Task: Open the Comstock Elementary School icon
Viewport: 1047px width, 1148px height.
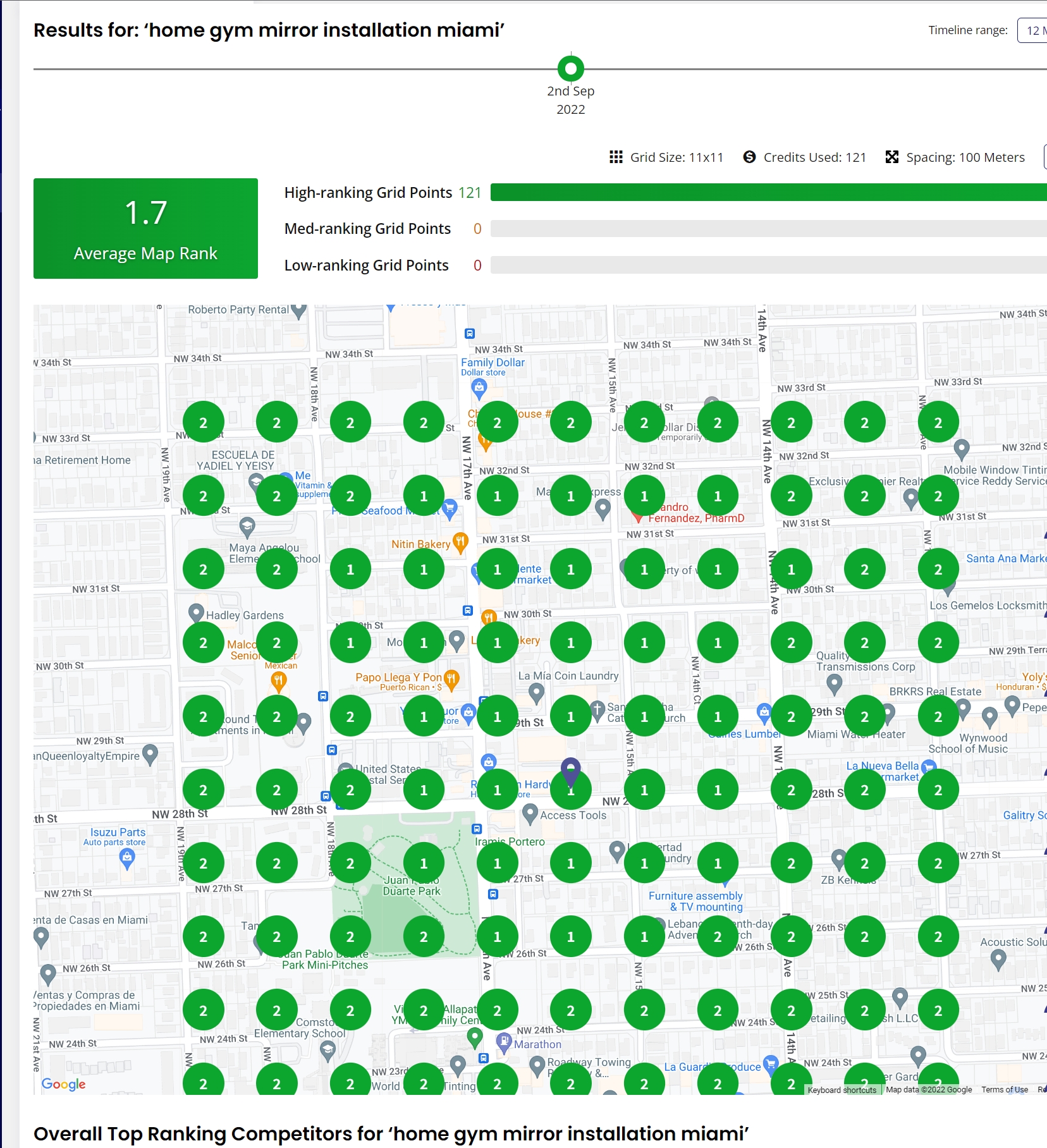Action: coord(328,1051)
